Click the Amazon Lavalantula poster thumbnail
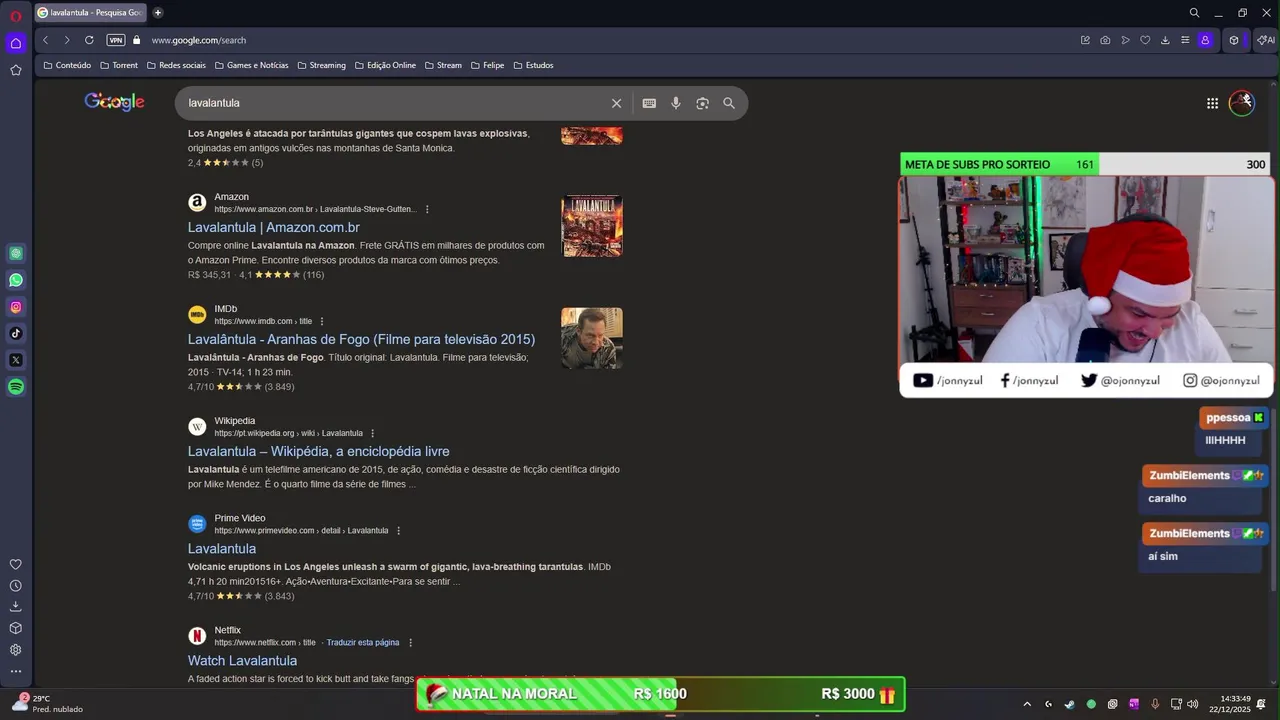Image resolution: width=1280 pixels, height=720 pixels. pos(592,226)
